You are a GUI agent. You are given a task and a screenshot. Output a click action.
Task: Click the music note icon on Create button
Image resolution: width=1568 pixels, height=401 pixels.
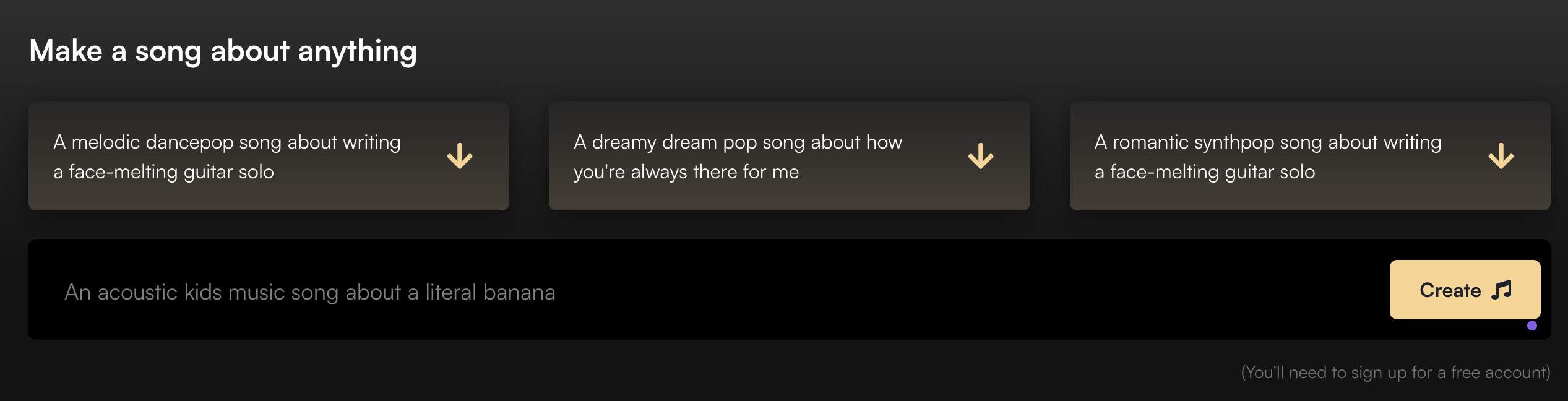1501,290
